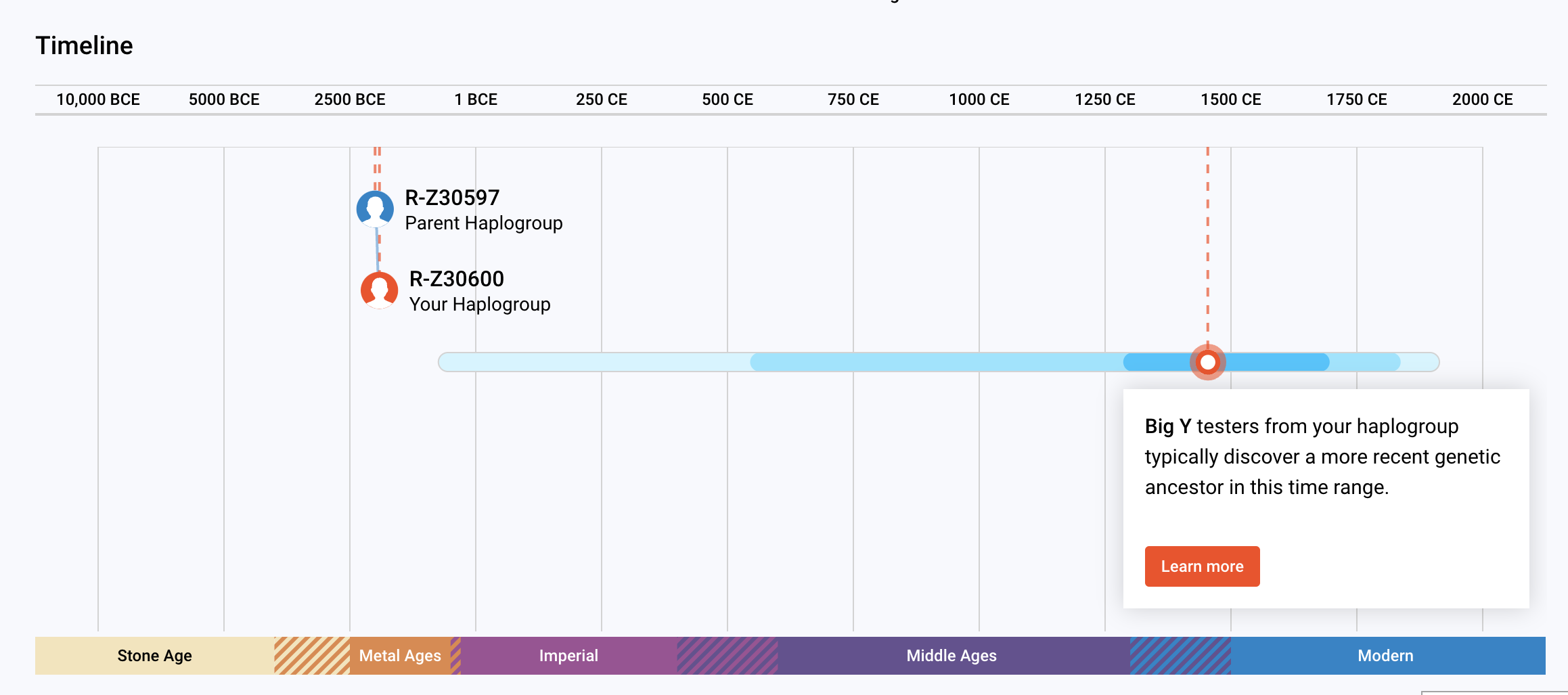The image size is (1568, 695).
Task: Click the medium blue range bar near 750 CE
Action: click(x=853, y=363)
